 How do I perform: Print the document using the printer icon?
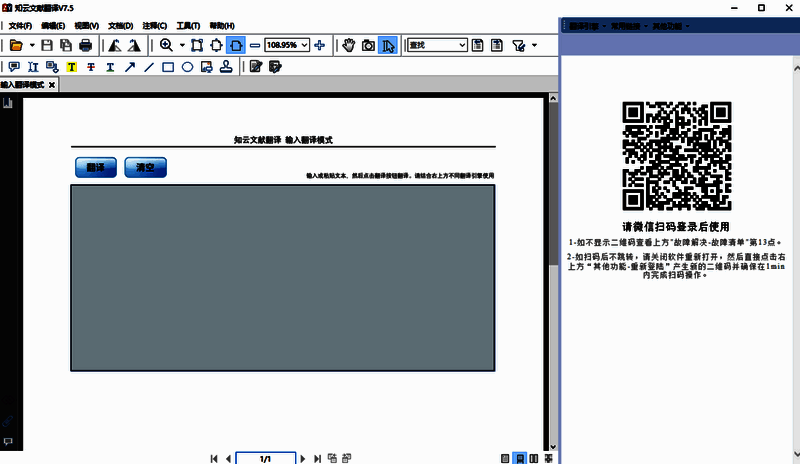pos(86,45)
